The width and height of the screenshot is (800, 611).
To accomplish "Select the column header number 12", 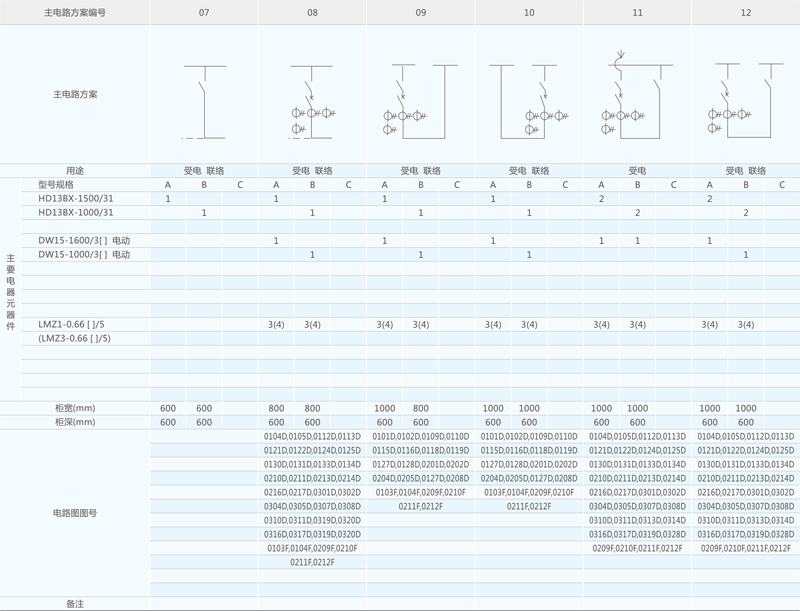I will [745, 13].
